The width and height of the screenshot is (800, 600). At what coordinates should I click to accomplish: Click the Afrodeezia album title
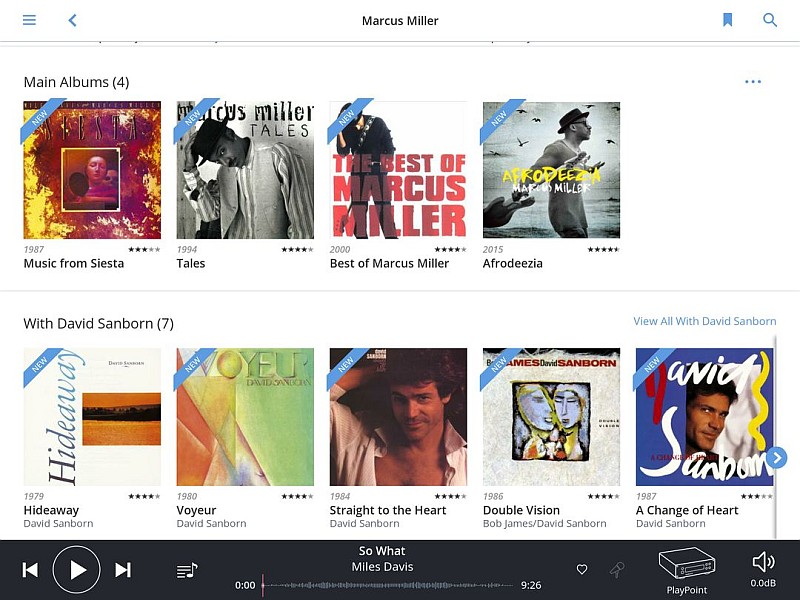coord(513,263)
